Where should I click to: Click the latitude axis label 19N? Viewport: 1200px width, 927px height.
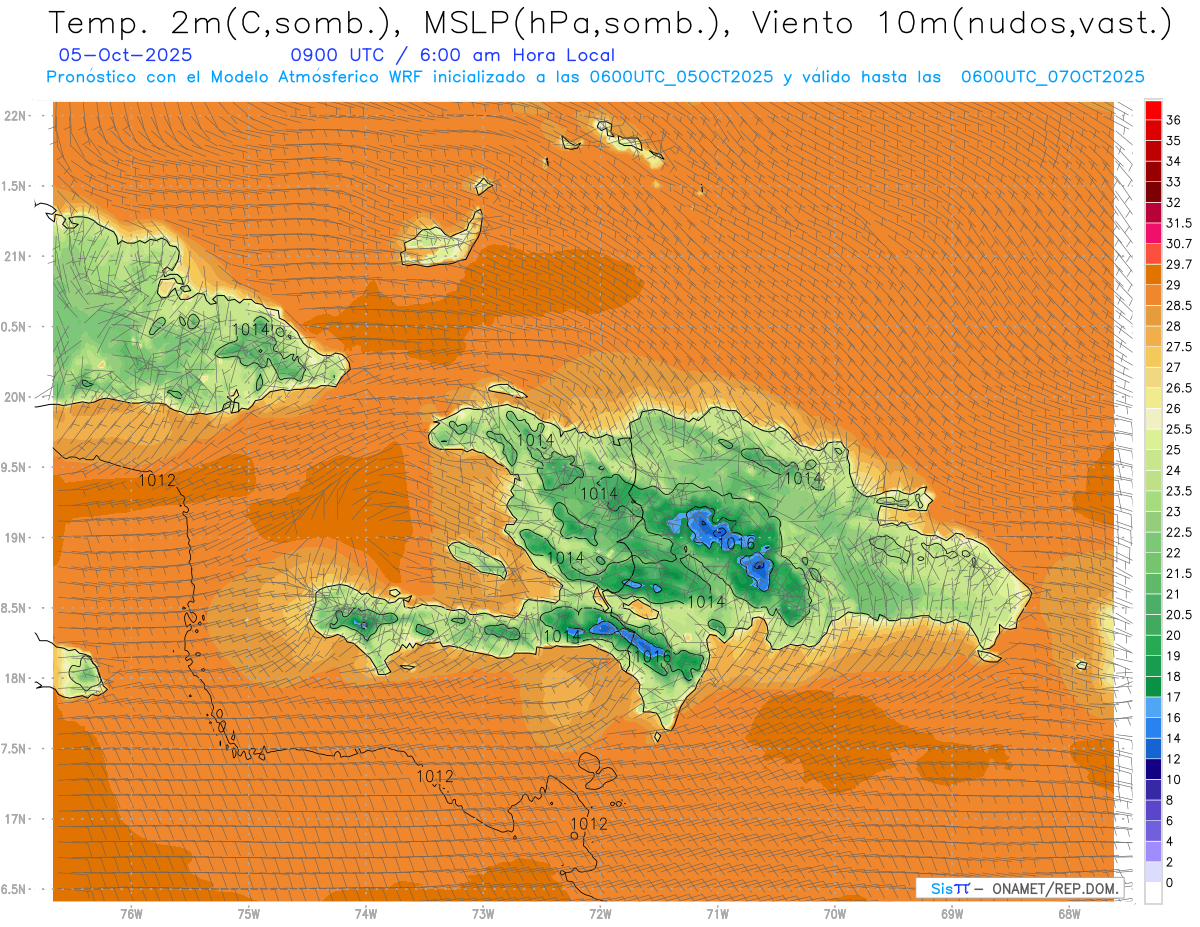[16, 538]
